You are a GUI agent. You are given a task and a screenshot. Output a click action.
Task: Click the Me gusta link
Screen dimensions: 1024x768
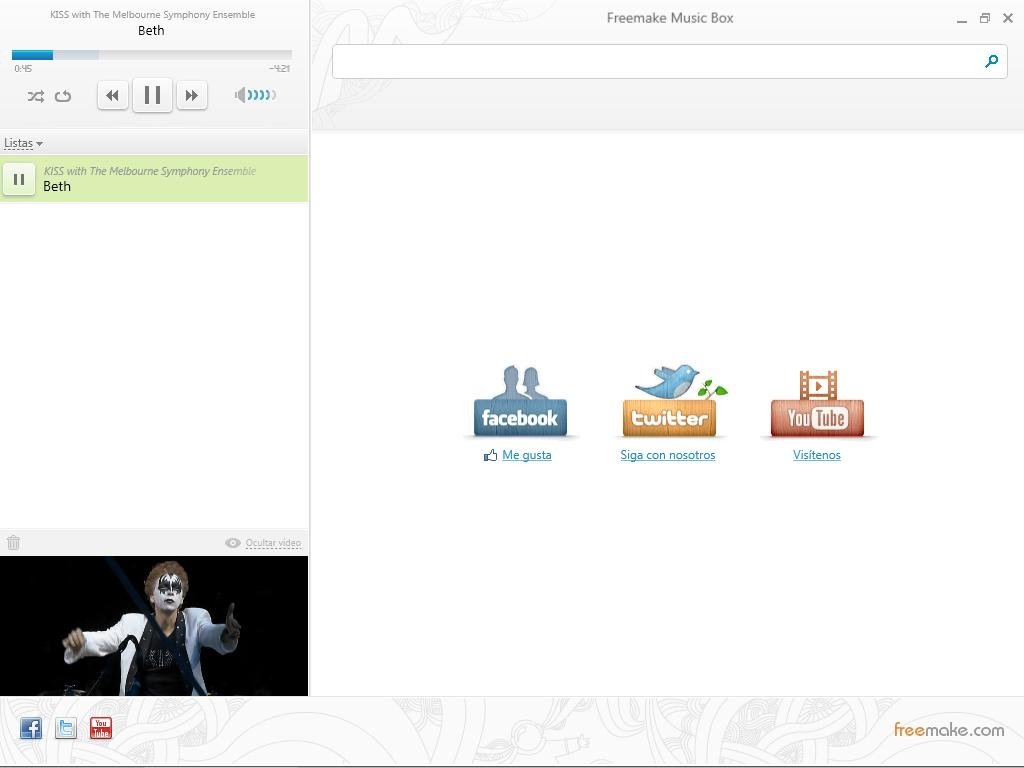tap(526, 455)
